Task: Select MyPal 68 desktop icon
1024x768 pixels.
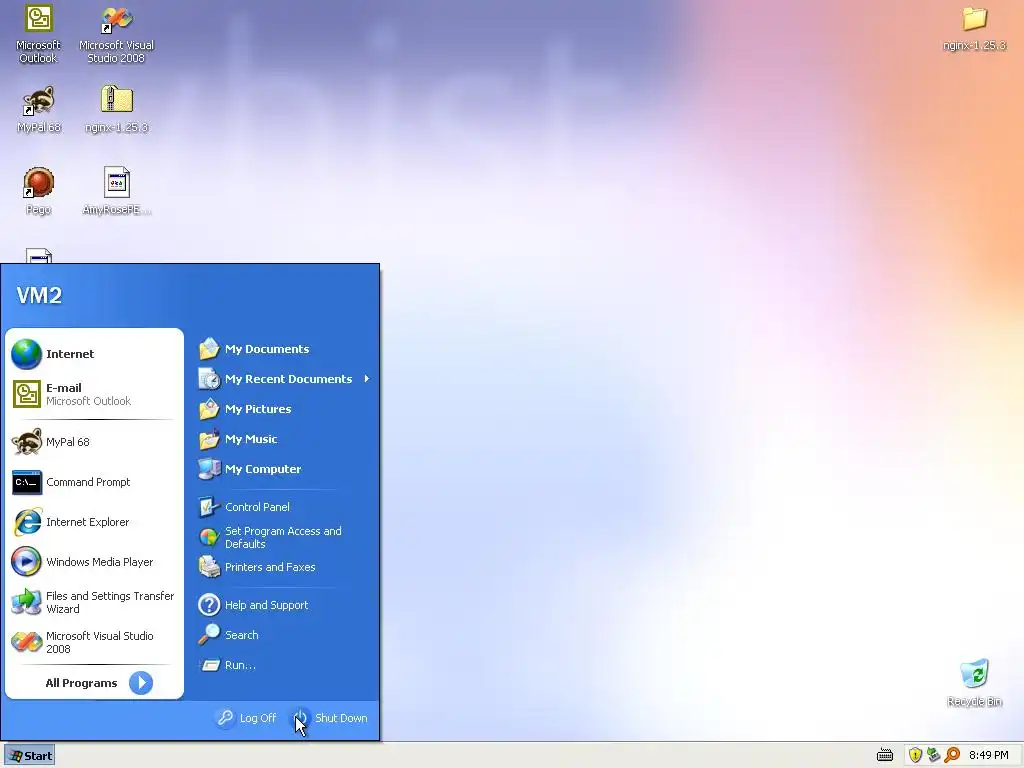Action: click(x=39, y=110)
